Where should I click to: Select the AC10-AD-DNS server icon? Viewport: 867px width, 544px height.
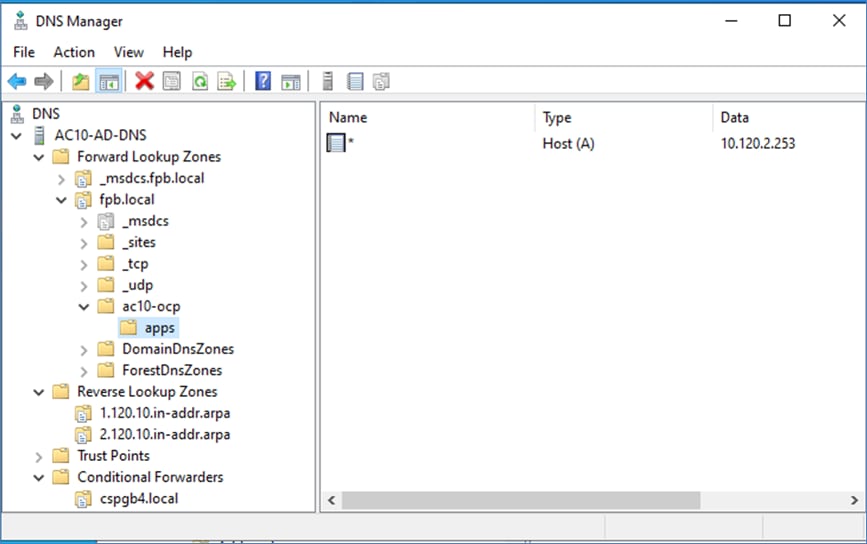point(39,135)
